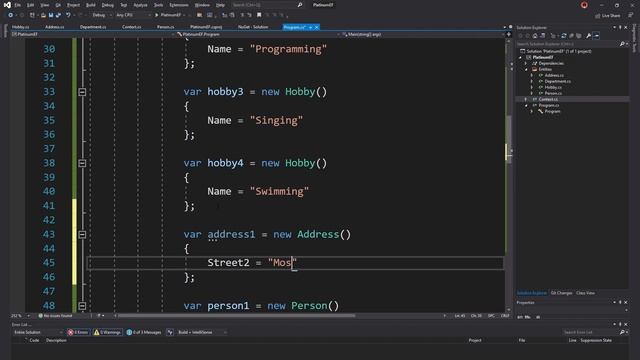The width and height of the screenshot is (640, 360).
Task: Click the bookmark icon in the toolbar
Action: pos(259,15)
